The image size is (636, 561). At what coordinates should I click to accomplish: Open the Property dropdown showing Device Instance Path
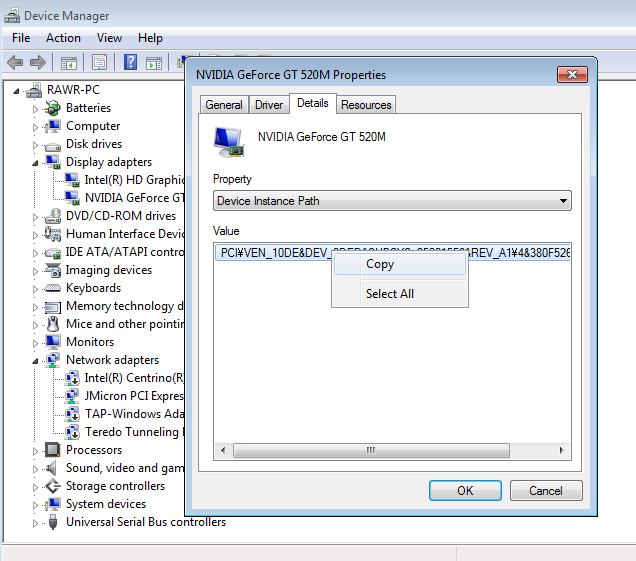pyautogui.click(x=392, y=201)
